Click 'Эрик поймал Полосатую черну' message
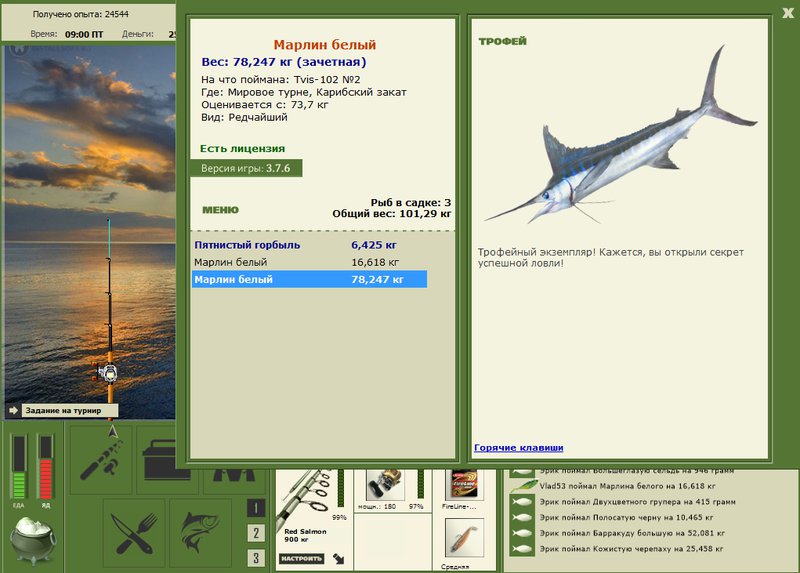Viewport: 800px width, 573px height. tap(626, 517)
